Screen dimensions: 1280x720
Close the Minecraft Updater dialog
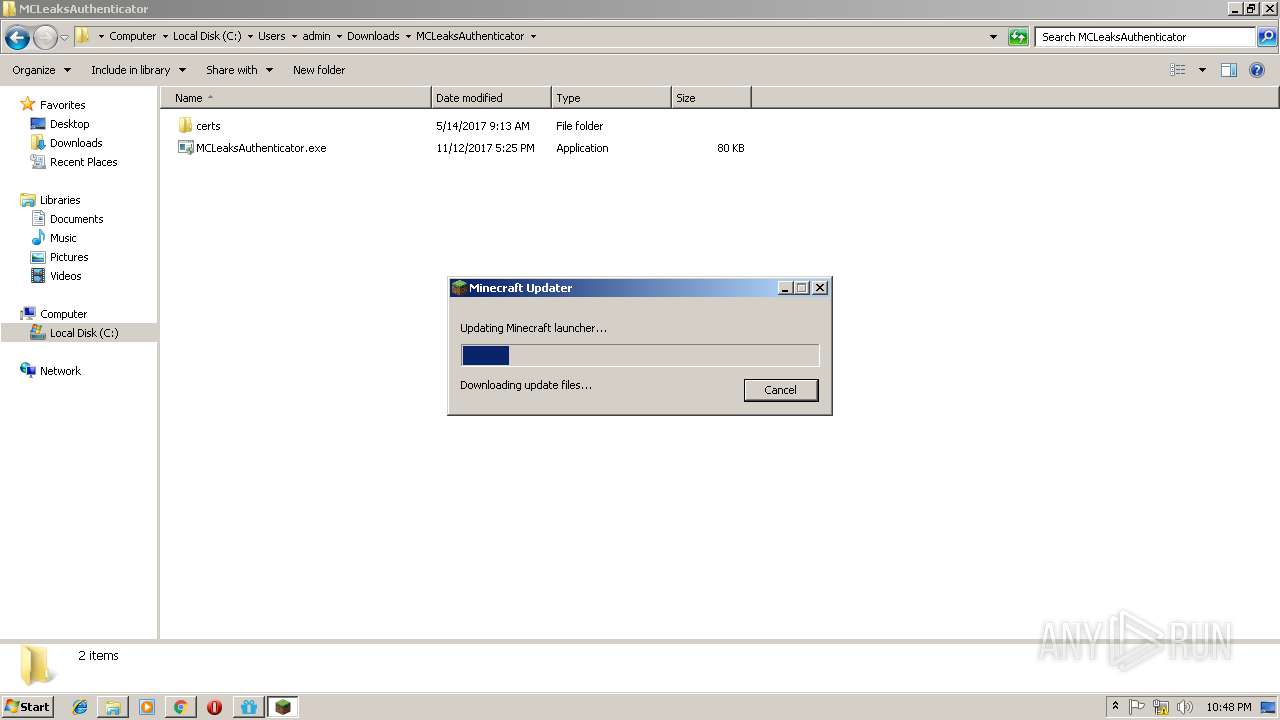pyautogui.click(x=820, y=288)
